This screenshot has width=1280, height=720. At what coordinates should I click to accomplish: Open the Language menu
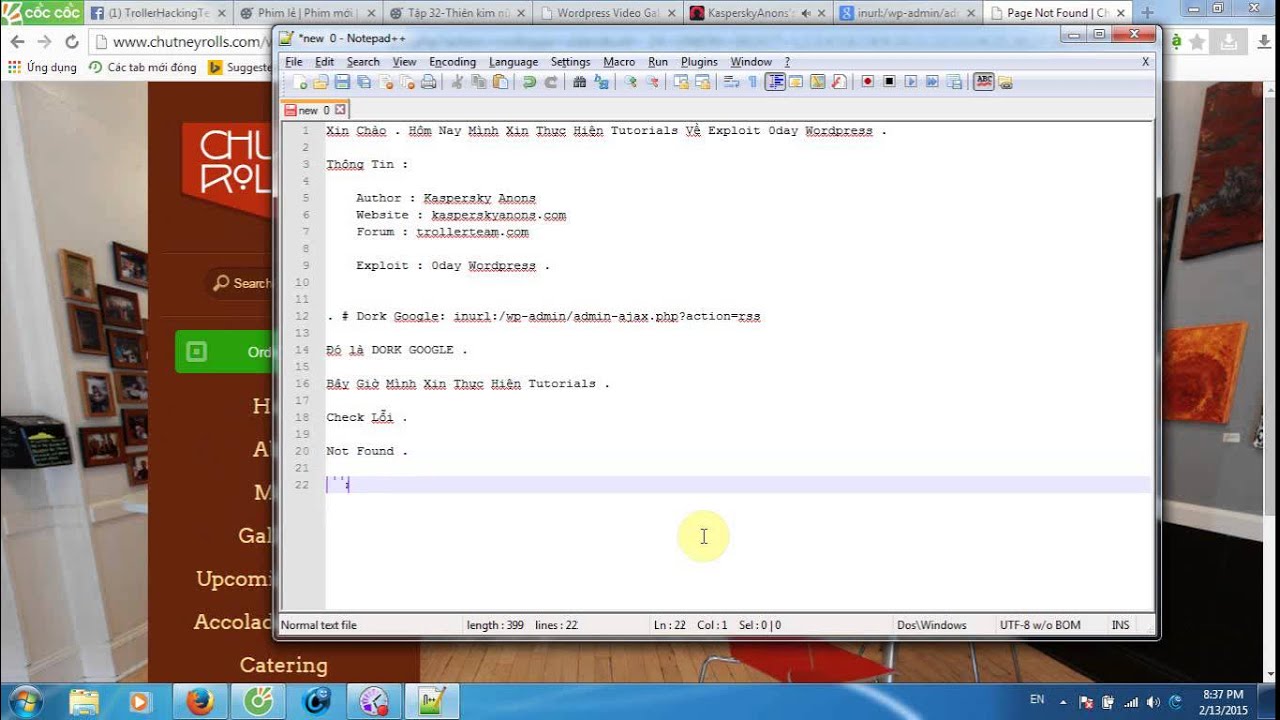point(513,62)
